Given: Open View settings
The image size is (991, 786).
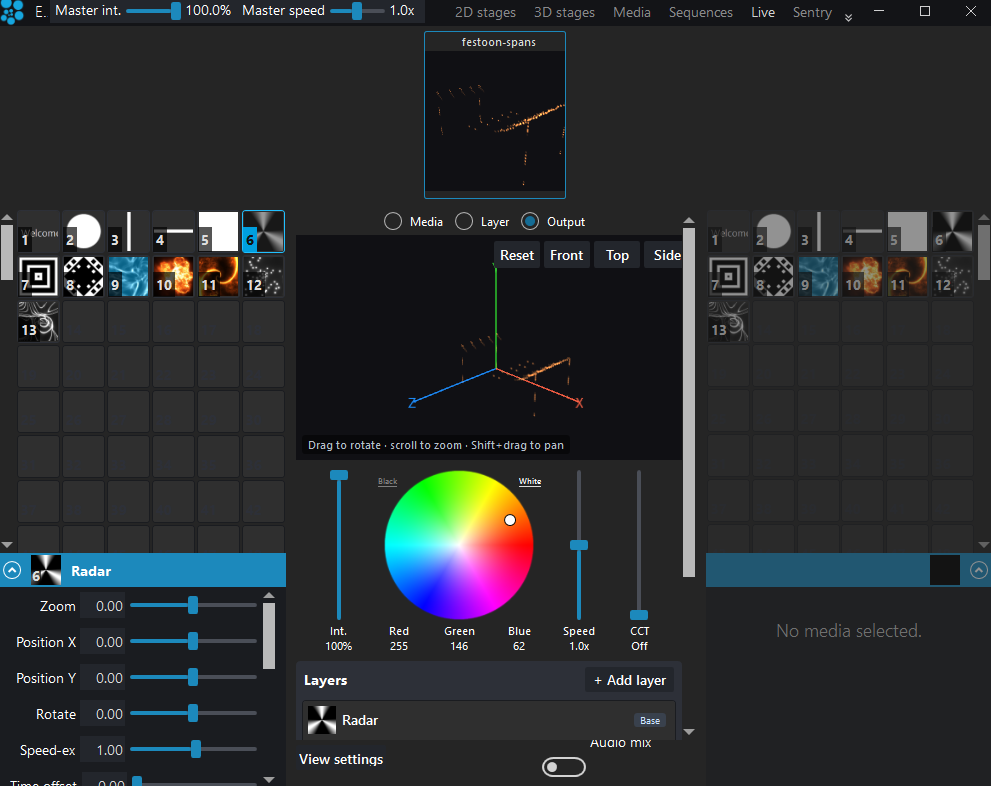Looking at the screenshot, I should 341,759.
